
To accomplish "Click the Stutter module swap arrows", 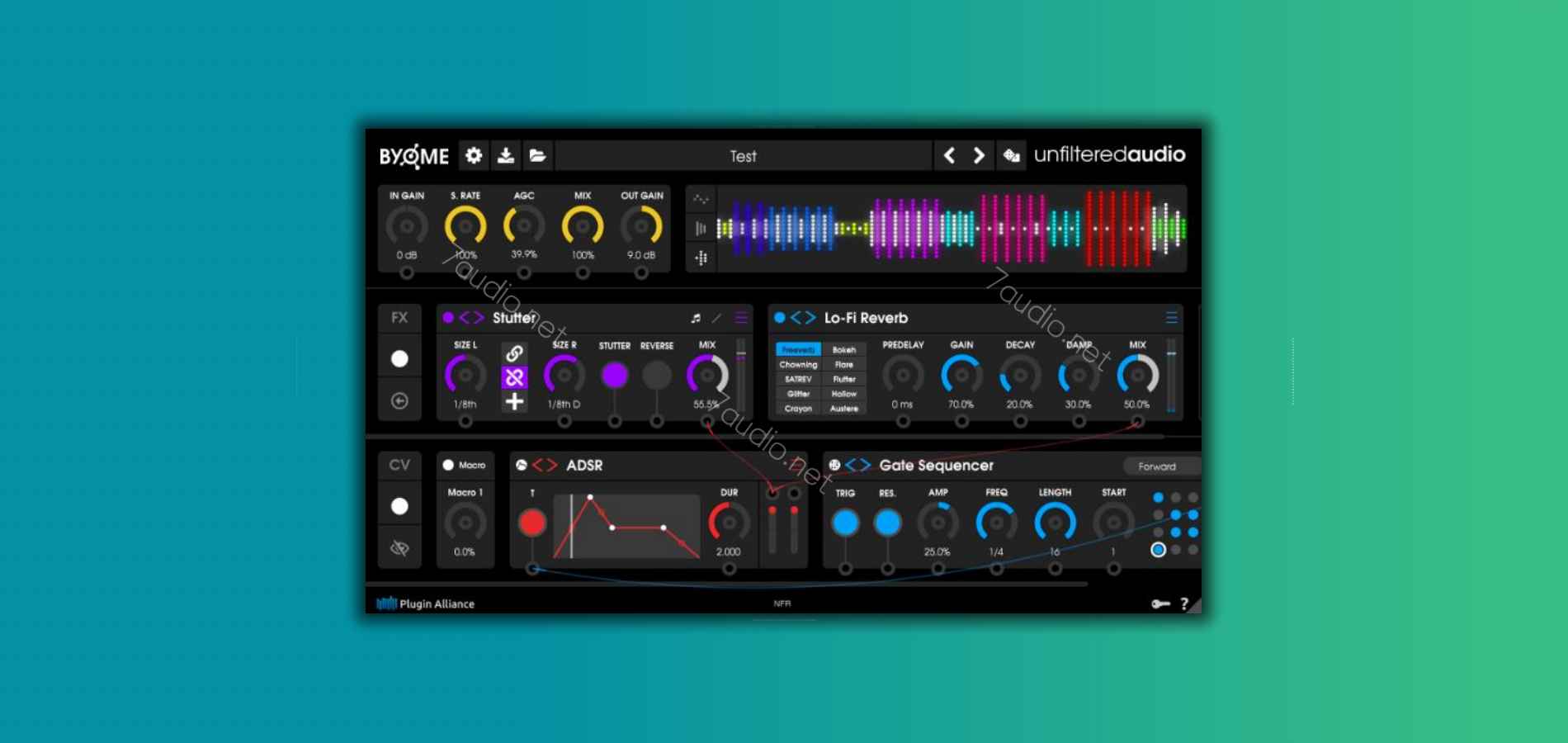I will tap(471, 318).
